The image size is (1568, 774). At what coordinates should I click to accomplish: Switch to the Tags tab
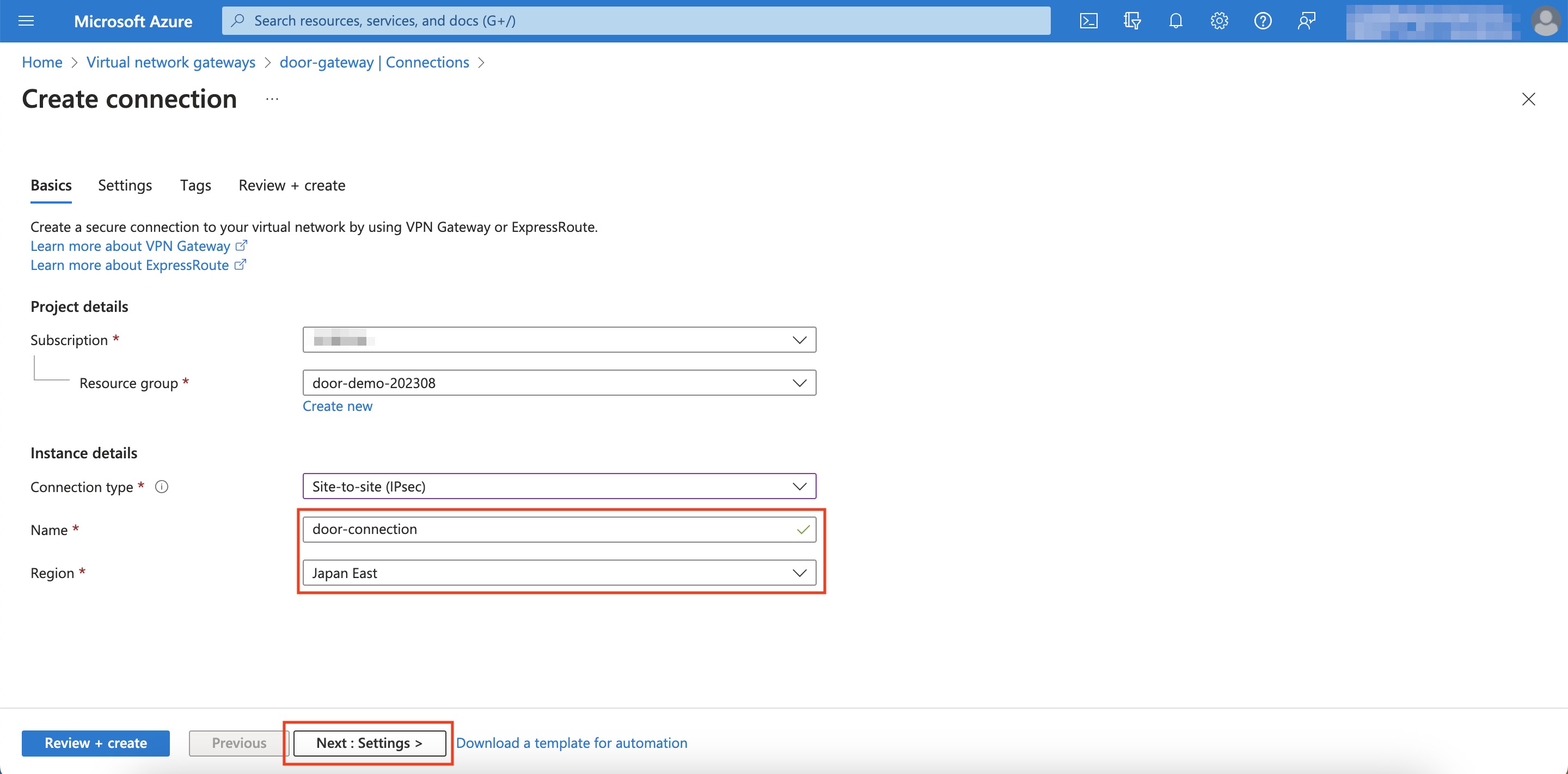195,185
